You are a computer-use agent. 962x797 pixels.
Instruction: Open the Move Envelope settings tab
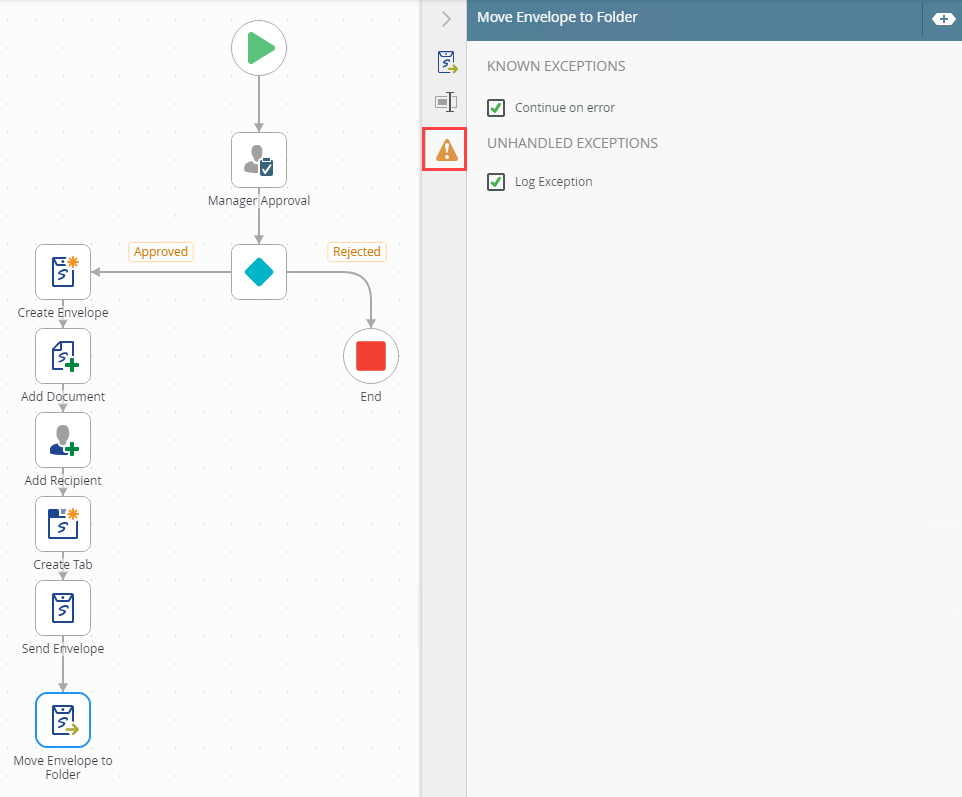tap(446, 63)
